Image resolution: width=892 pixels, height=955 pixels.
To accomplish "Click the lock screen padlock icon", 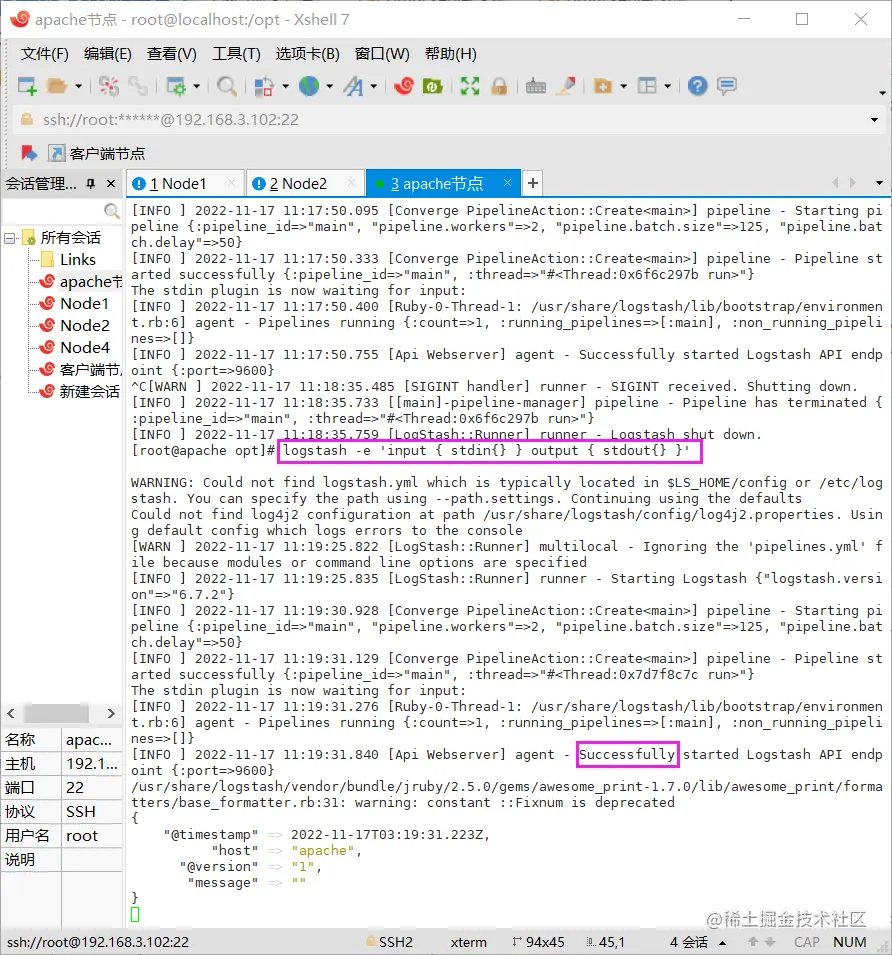I will pos(499,86).
